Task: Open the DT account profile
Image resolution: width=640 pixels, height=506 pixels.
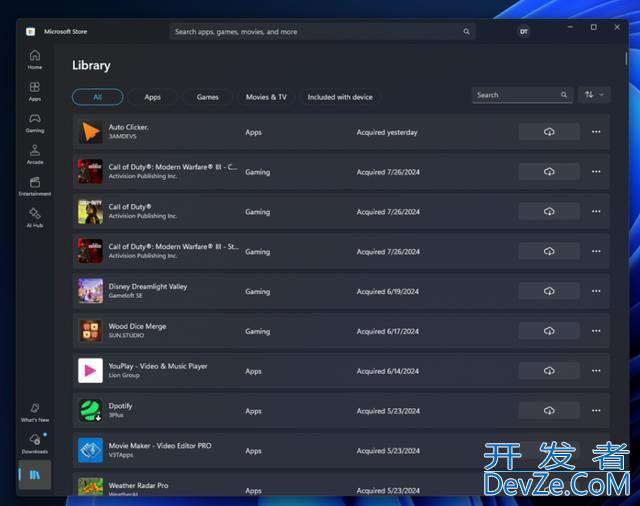Action: click(524, 31)
